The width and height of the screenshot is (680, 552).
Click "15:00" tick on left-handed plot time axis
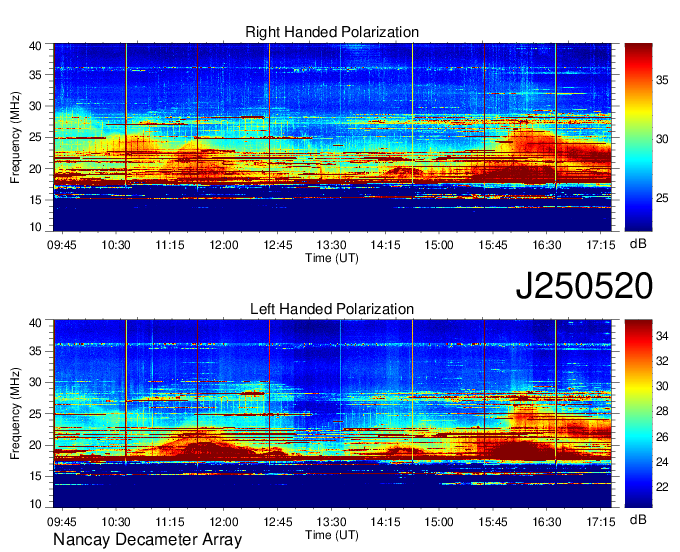click(439, 522)
